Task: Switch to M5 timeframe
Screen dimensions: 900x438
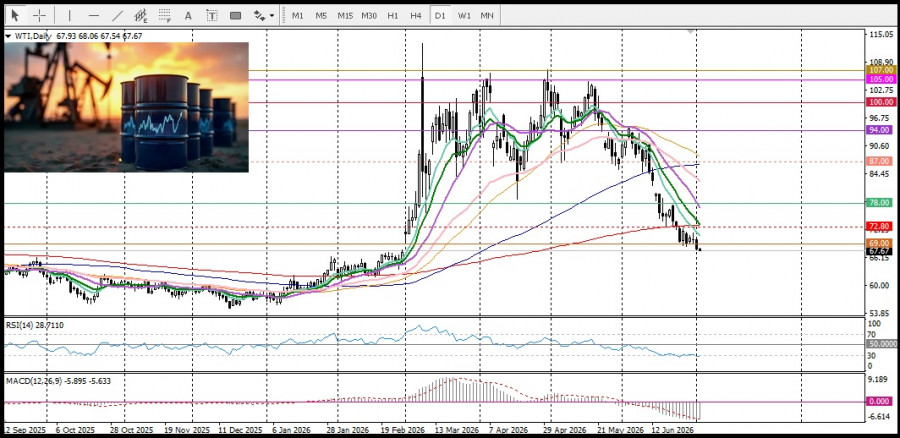Action: click(x=321, y=15)
